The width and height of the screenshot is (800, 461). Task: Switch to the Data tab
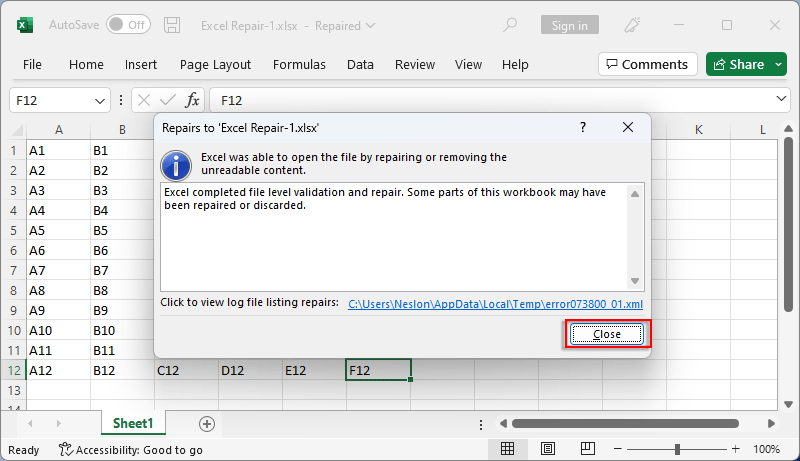(360, 65)
